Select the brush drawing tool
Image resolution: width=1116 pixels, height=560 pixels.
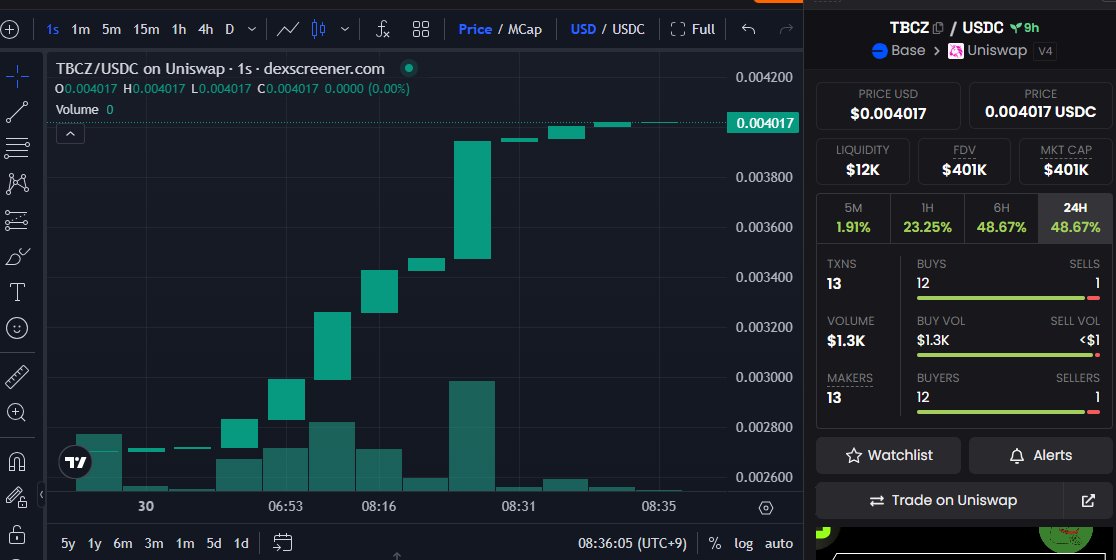17,256
